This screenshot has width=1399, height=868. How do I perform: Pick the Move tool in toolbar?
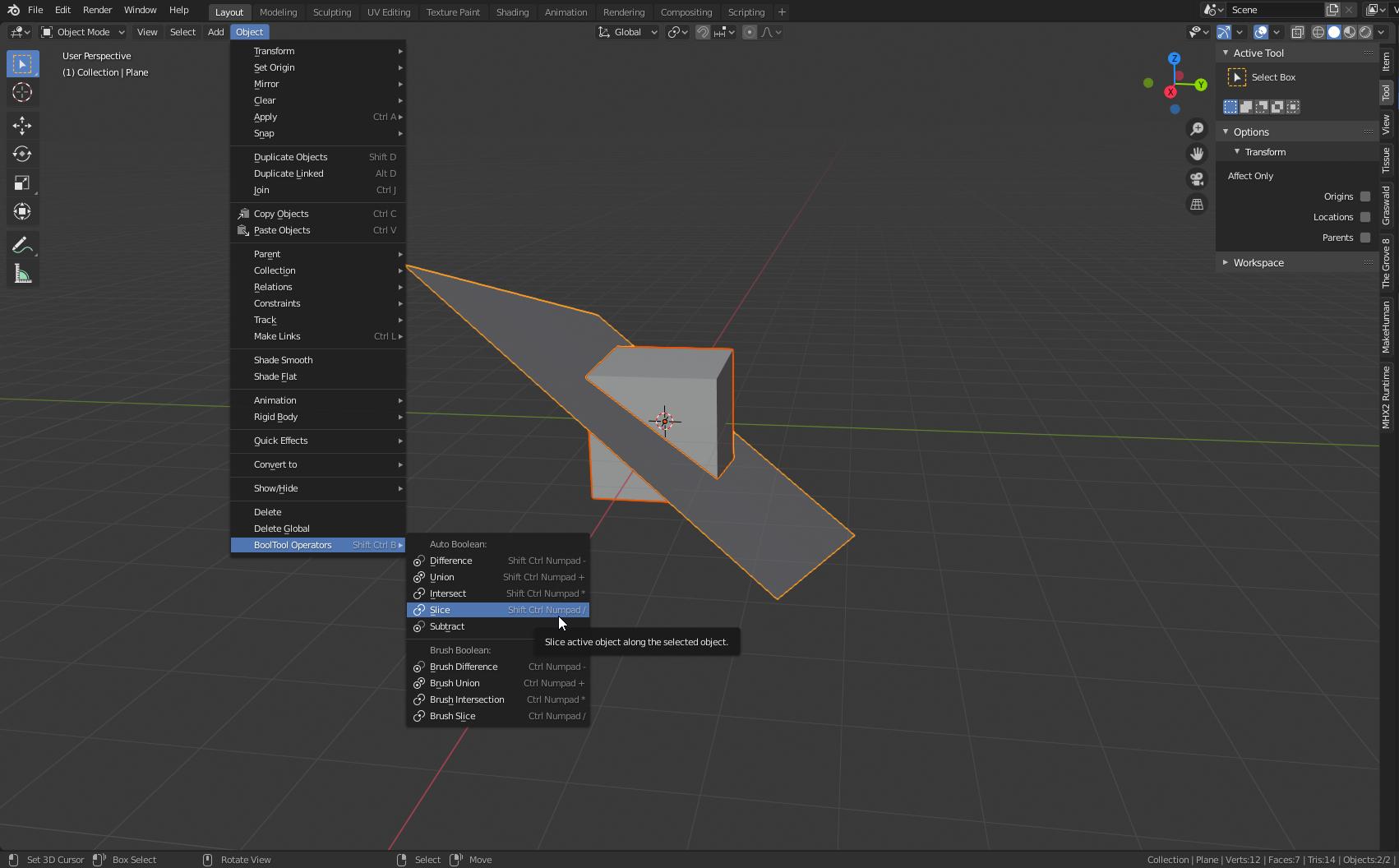tap(22, 125)
